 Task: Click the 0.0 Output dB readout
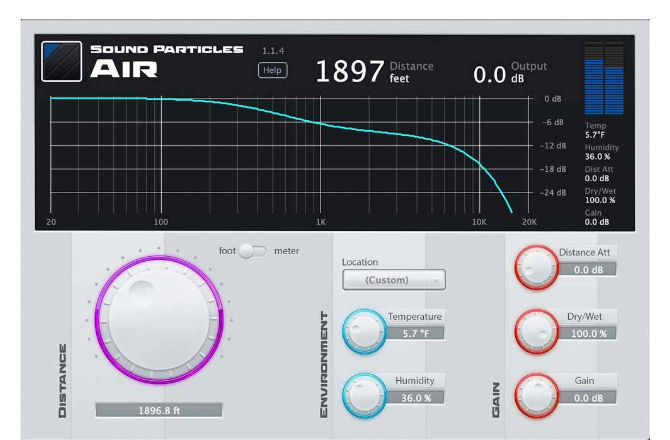pos(510,72)
